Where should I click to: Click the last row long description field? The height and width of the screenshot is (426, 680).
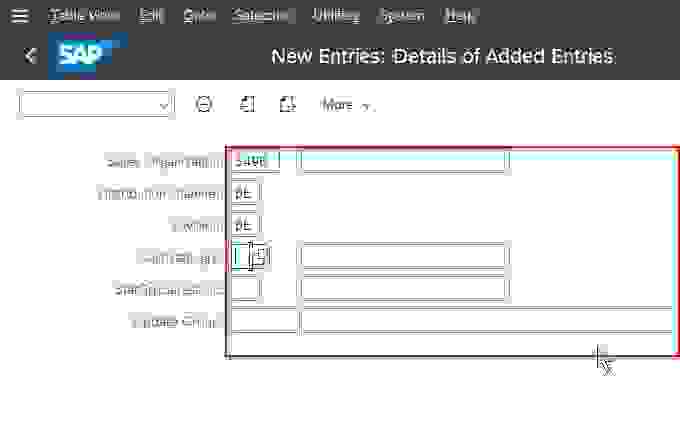[487, 321]
